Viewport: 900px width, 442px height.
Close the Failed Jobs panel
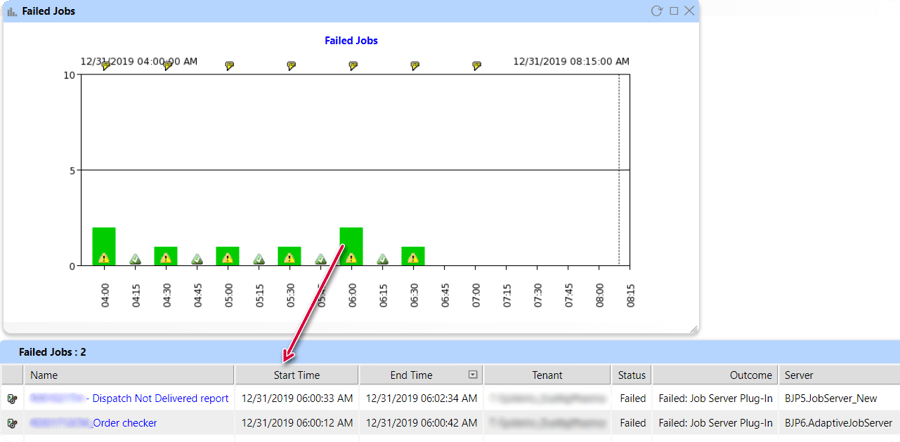tap(689, 11)
